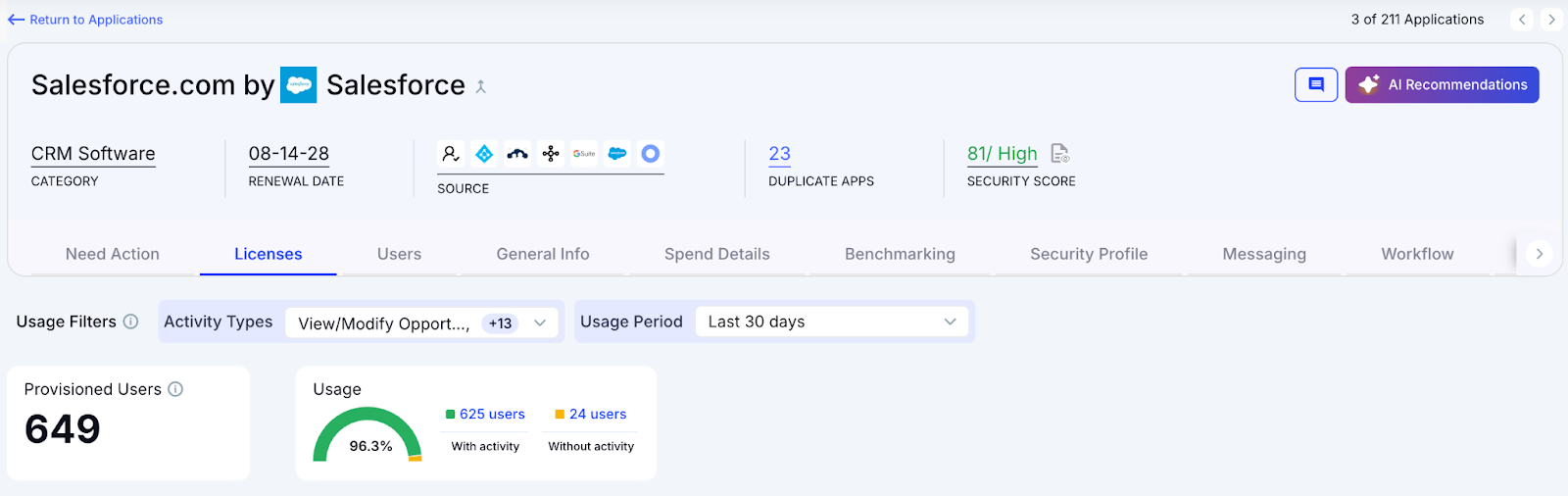Click the +13 activity types badge
Screen dimensions: 1568x496
click(500, 323)
